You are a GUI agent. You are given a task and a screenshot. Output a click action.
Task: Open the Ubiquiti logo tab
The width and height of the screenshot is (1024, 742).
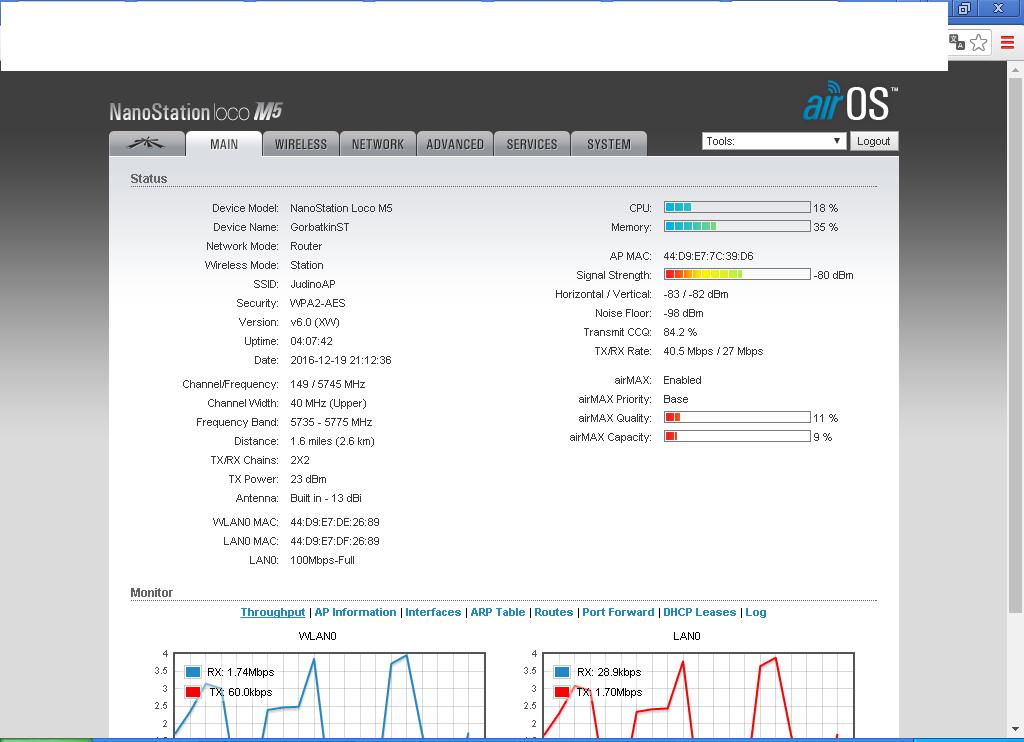[147, 144]
